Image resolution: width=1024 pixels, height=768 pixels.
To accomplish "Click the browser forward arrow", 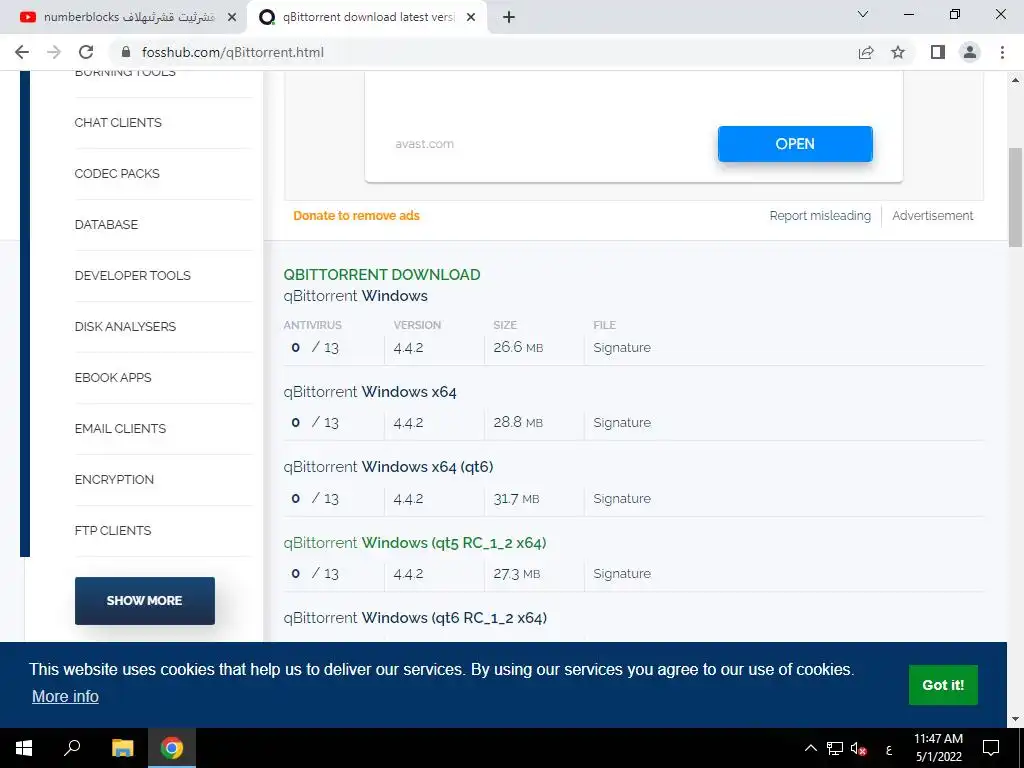I will click(x=54, y=52).
